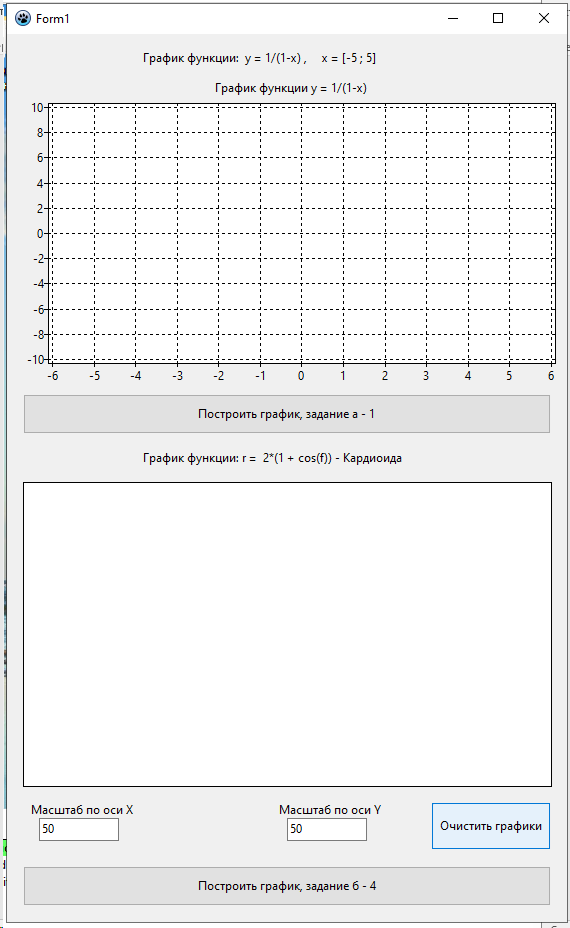The width and height of the screenshot is (570, 928).
Task: Click the y-axis label '10' on the chart
Action: pyautogui.click(x=37, y=108)
